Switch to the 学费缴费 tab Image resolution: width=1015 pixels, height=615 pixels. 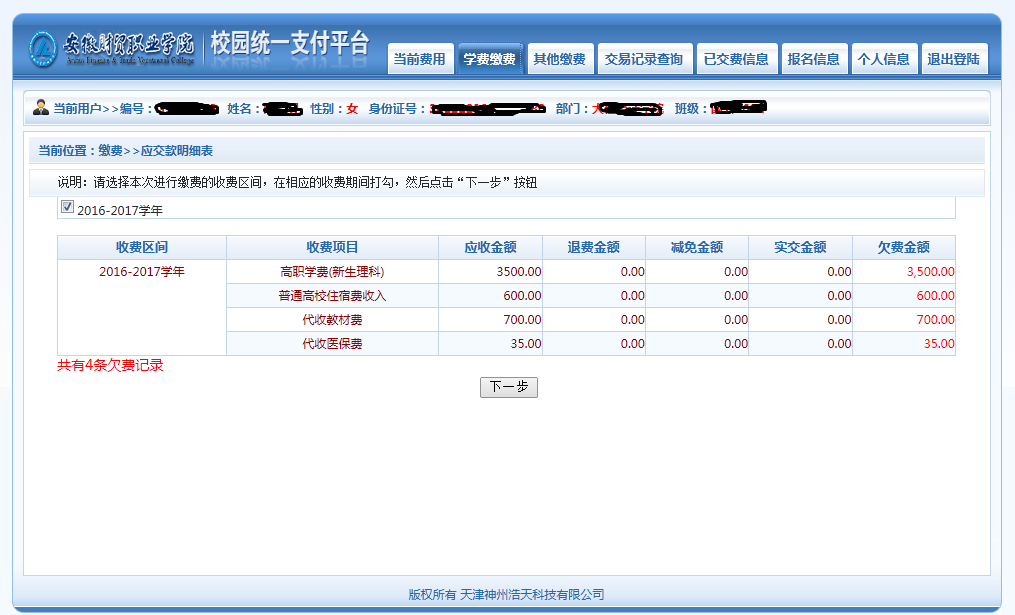(x=490, y=59)
